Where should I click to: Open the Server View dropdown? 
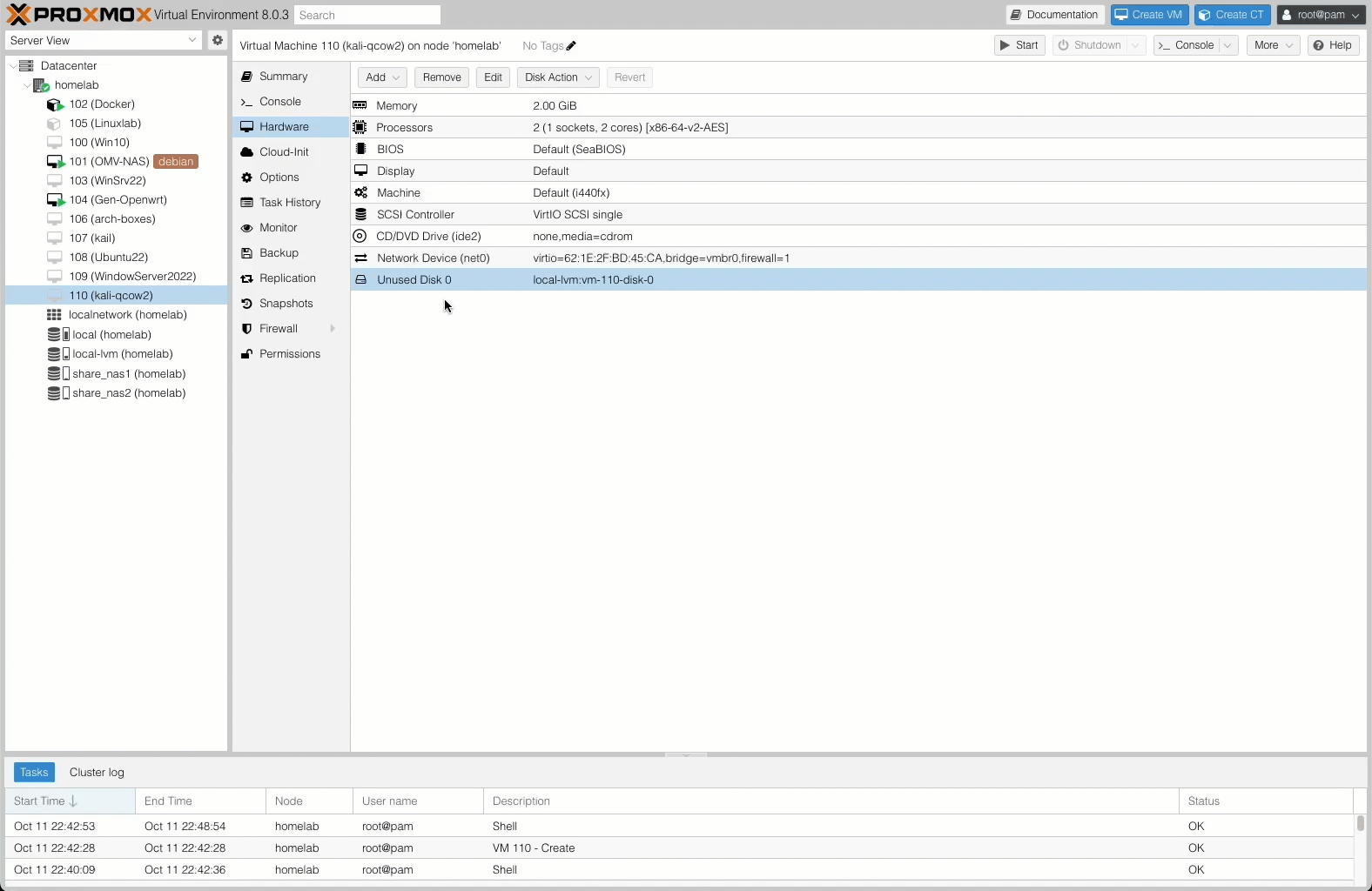tap(192, 40)
